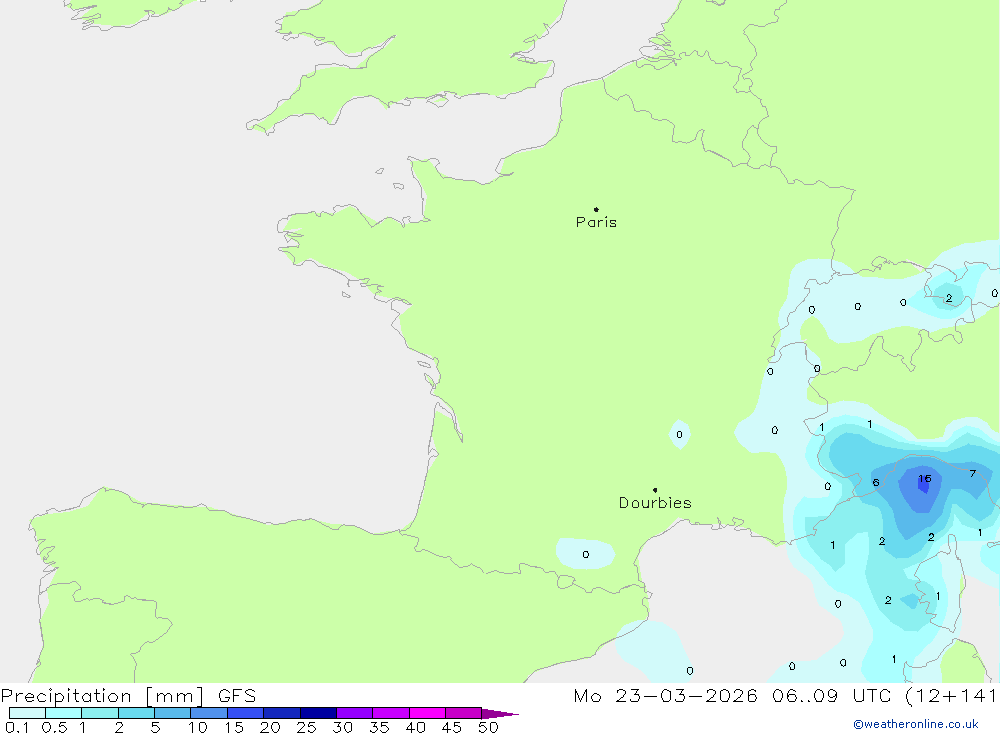Click the Paris city label

coord(596,222)
